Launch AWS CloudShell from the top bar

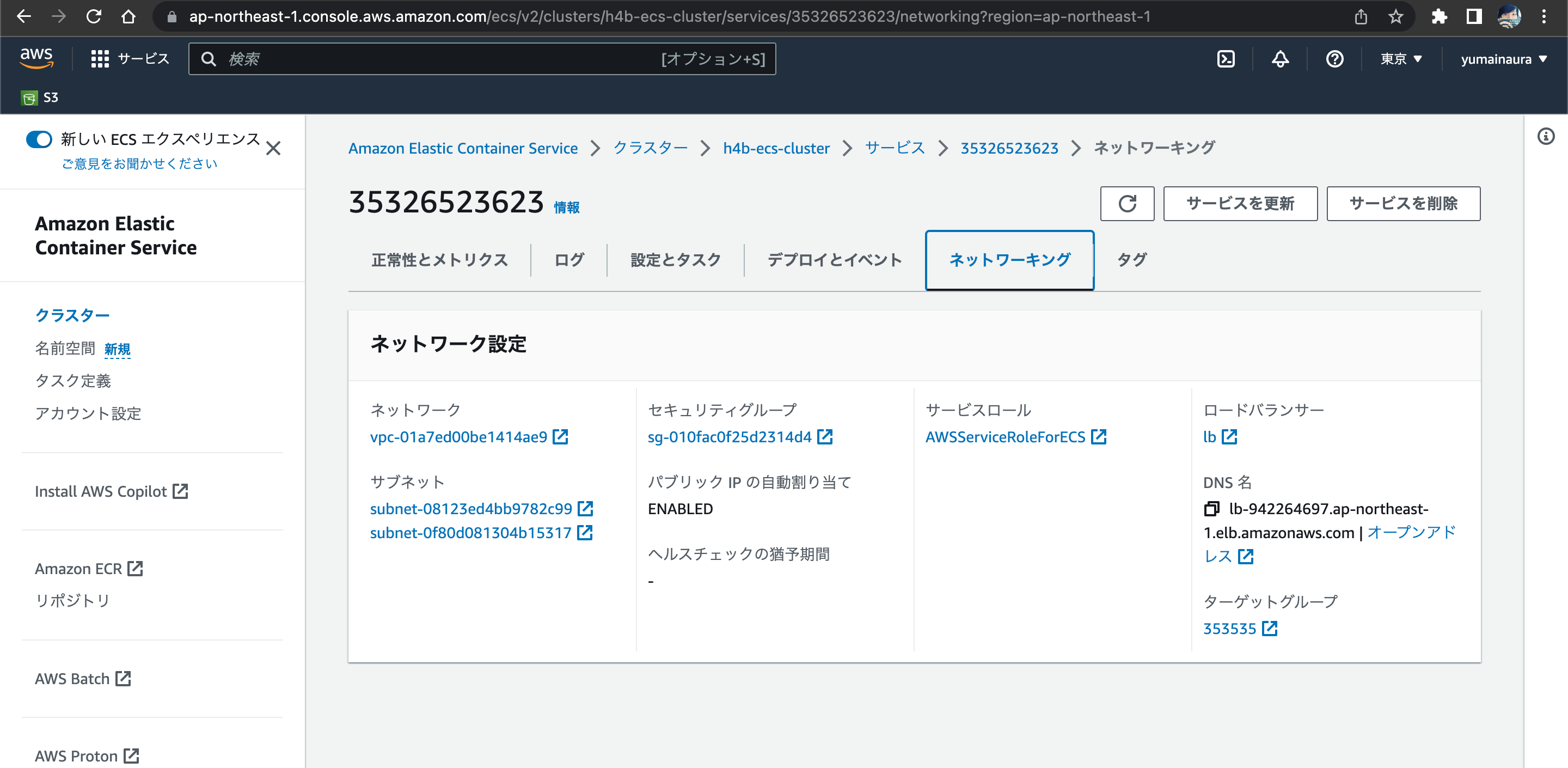coord(1226,59)
